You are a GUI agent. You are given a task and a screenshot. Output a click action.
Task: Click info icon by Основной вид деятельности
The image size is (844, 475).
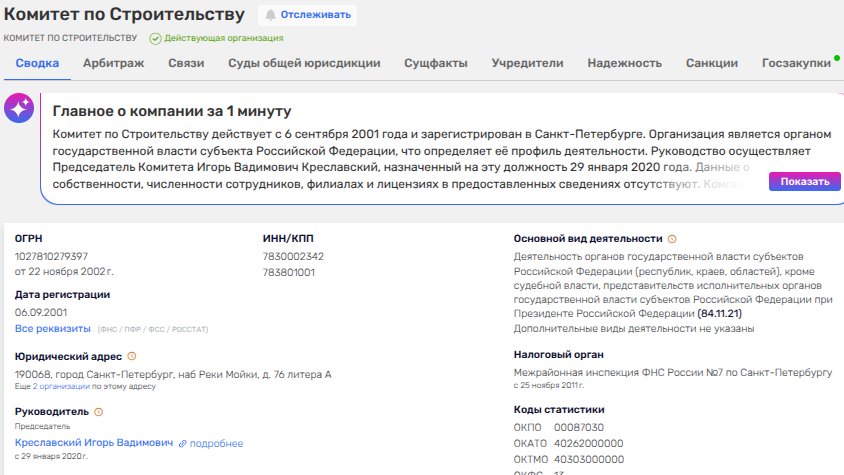click(672, 239)
